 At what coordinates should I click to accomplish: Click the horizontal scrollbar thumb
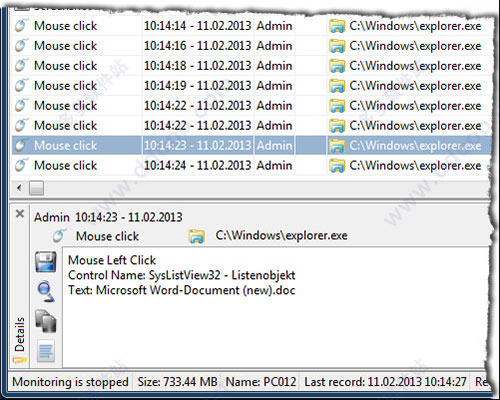tap(36, 188)
